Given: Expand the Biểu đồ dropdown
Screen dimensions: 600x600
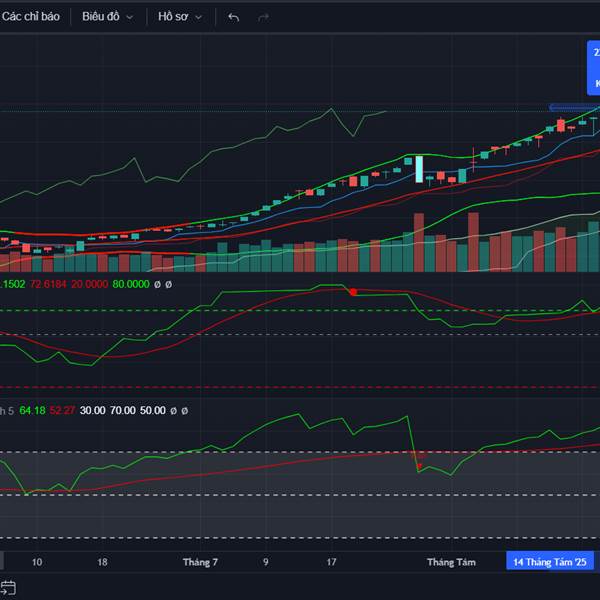Looking at the screenshot, I should coord(107,17).
